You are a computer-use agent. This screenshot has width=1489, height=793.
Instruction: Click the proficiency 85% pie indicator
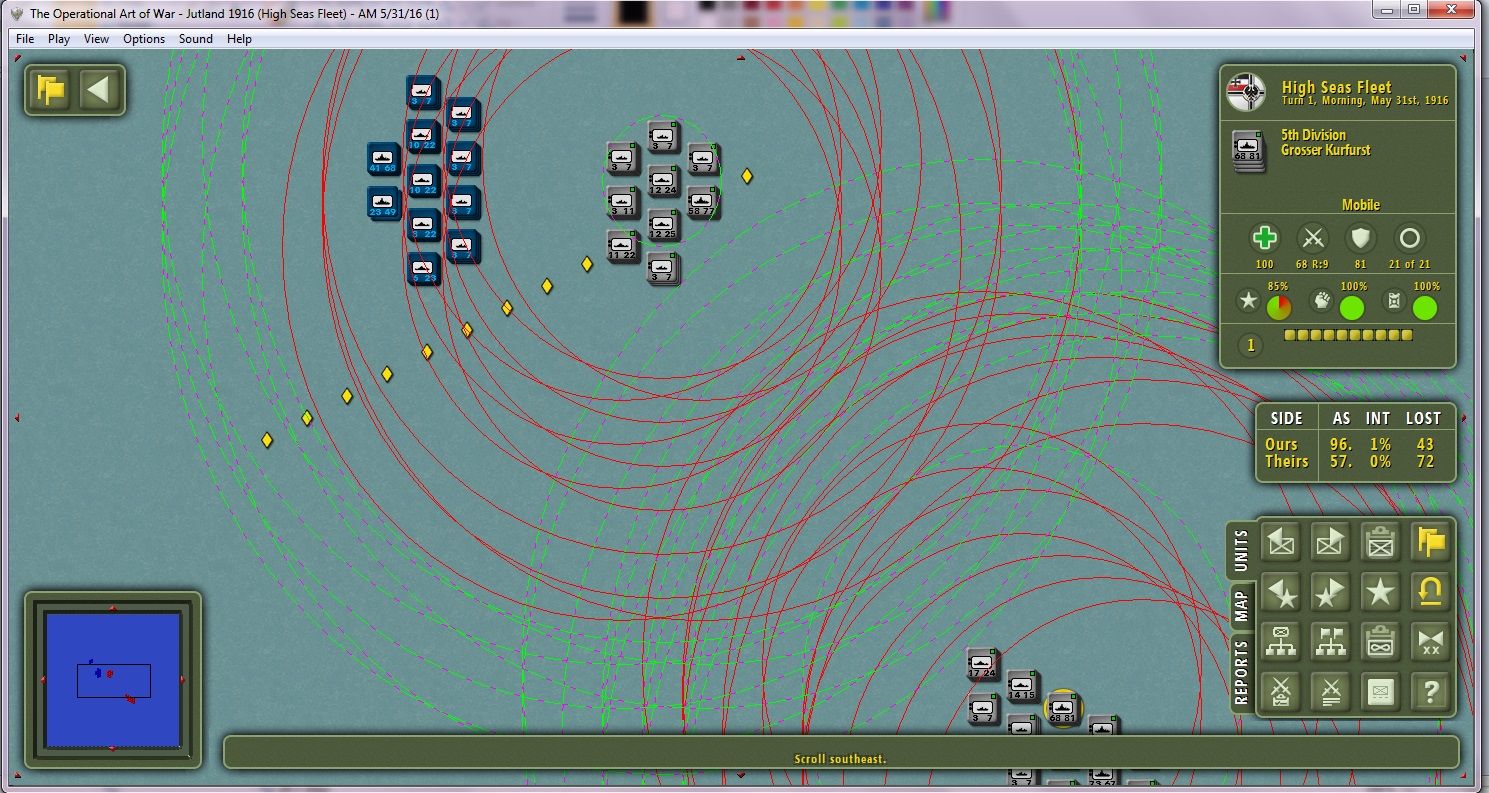pyautogui.click(x=1279, y=308)
